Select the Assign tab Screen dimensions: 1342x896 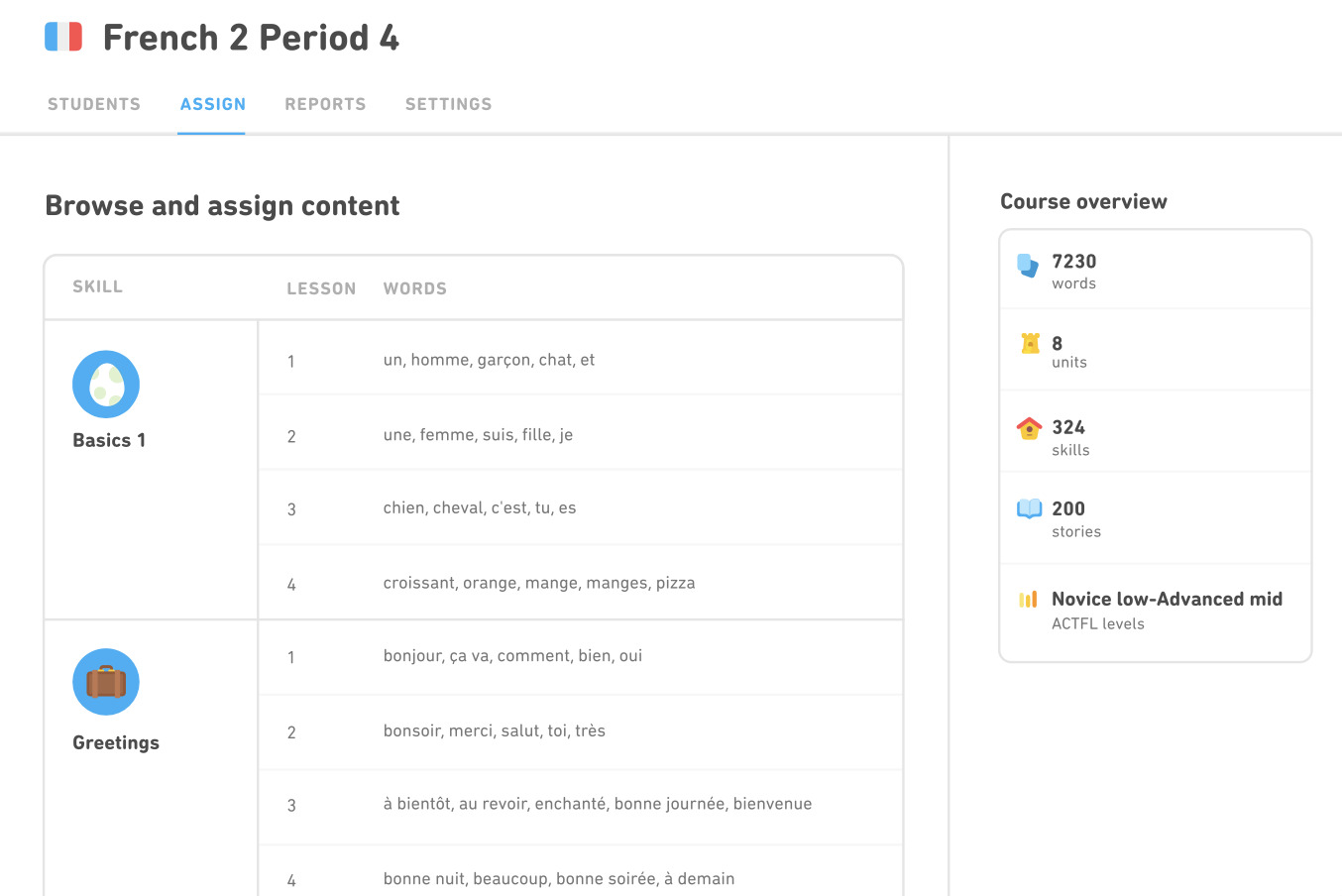coord(212,104)
